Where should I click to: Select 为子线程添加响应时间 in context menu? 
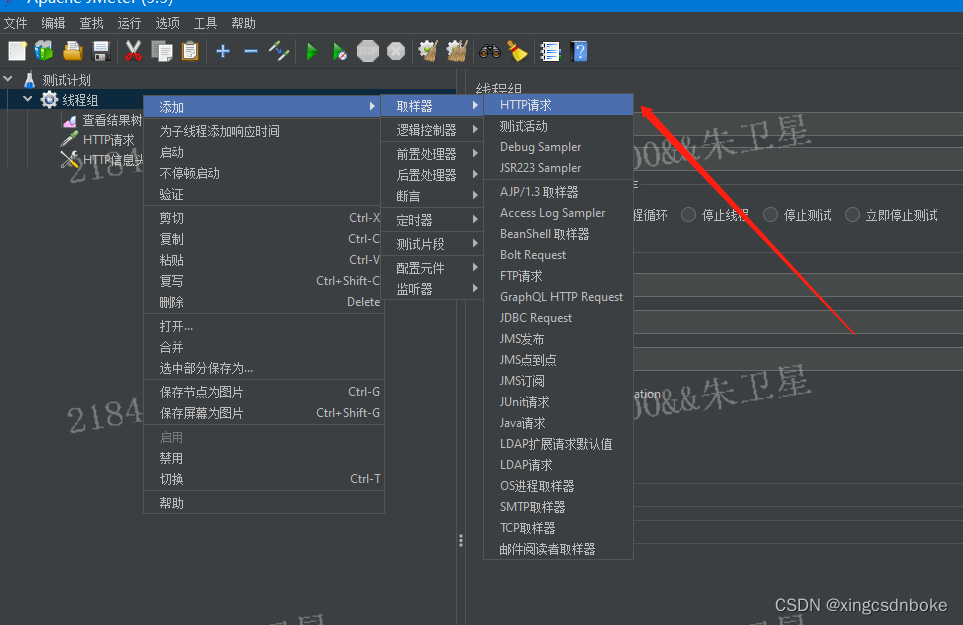click(x=264, y=131)
